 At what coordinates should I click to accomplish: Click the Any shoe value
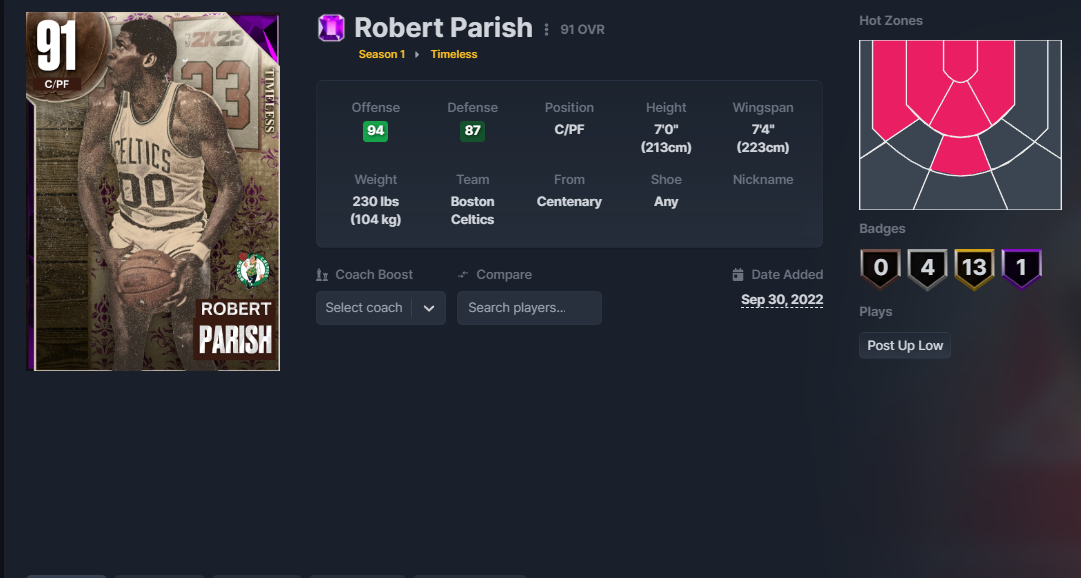(666, 201)
